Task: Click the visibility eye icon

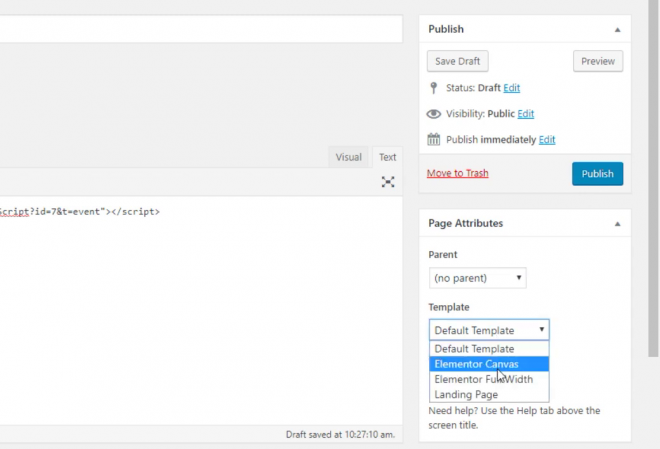Action: [434, 114]
